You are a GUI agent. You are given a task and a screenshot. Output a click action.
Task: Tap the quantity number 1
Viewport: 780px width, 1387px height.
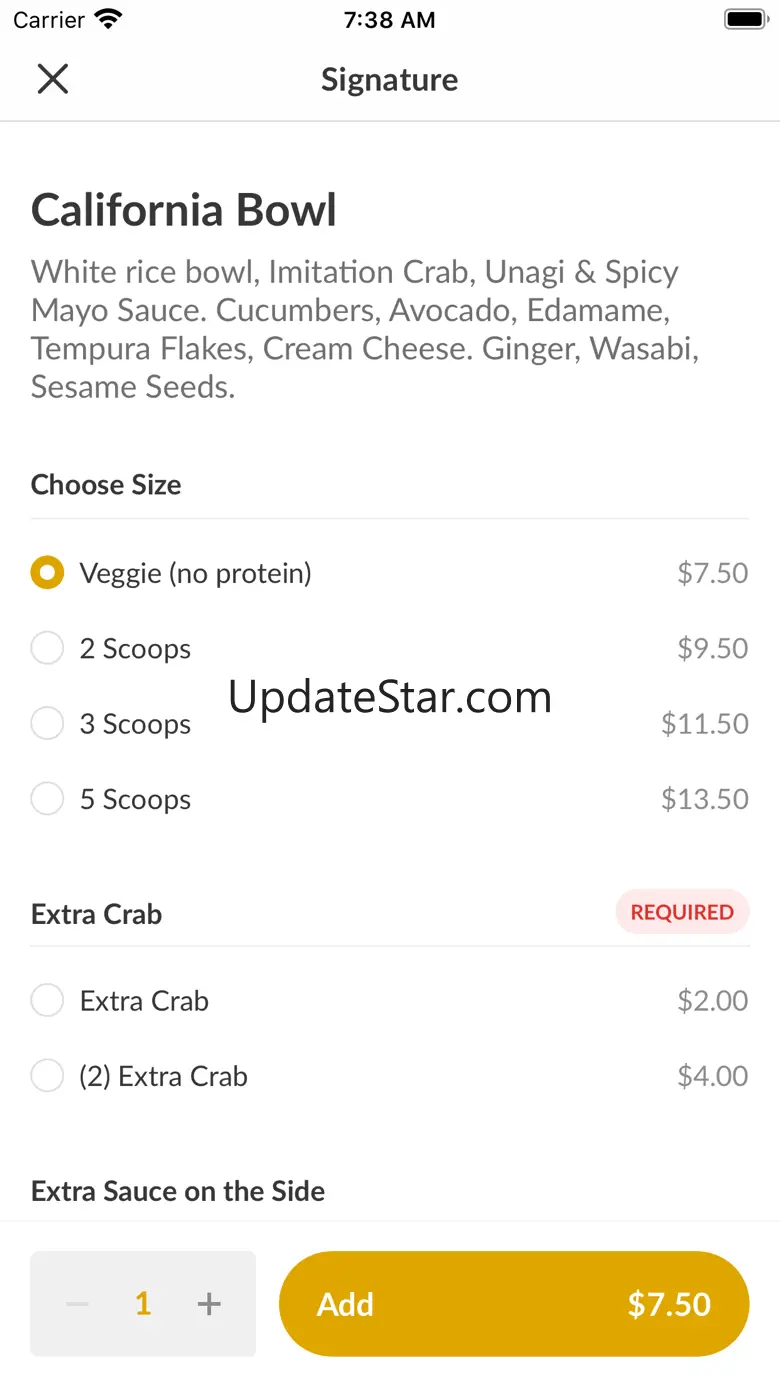[x=143, y=1304]
